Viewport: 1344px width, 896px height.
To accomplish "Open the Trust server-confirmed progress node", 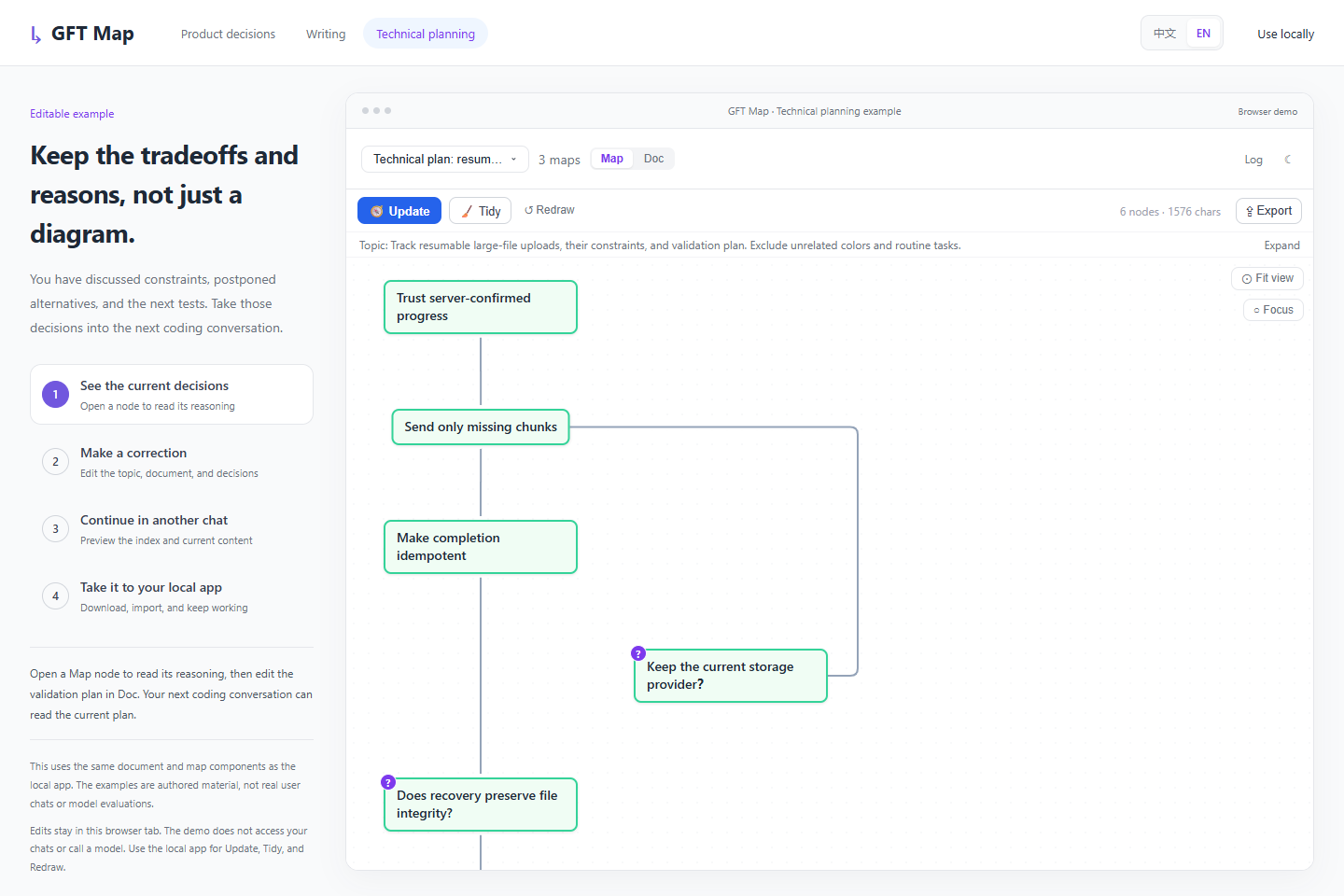I will (481, 307).
